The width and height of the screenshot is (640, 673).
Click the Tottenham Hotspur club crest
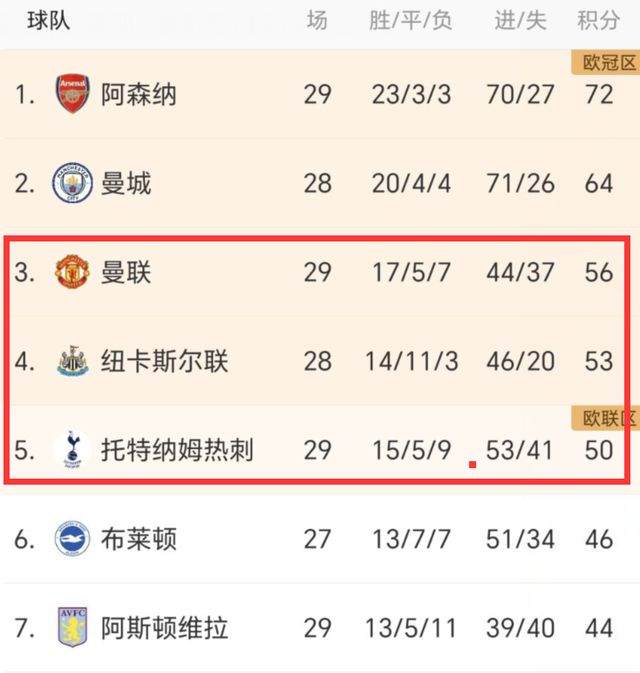coord(73,449)
